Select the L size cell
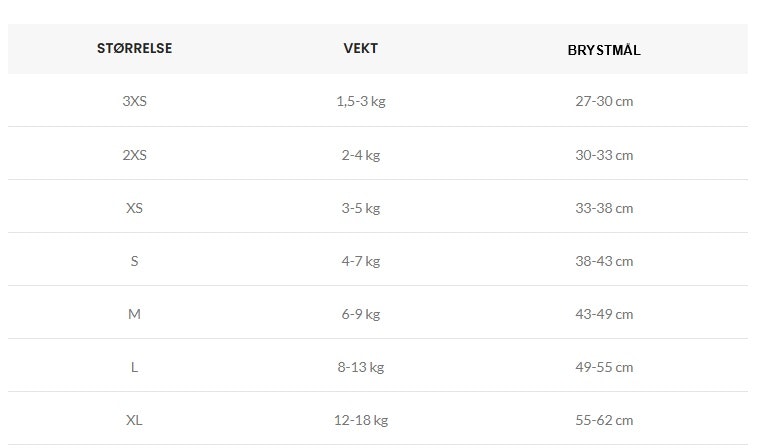Screen dimensions: 757x448 click(x=134, y=367)
